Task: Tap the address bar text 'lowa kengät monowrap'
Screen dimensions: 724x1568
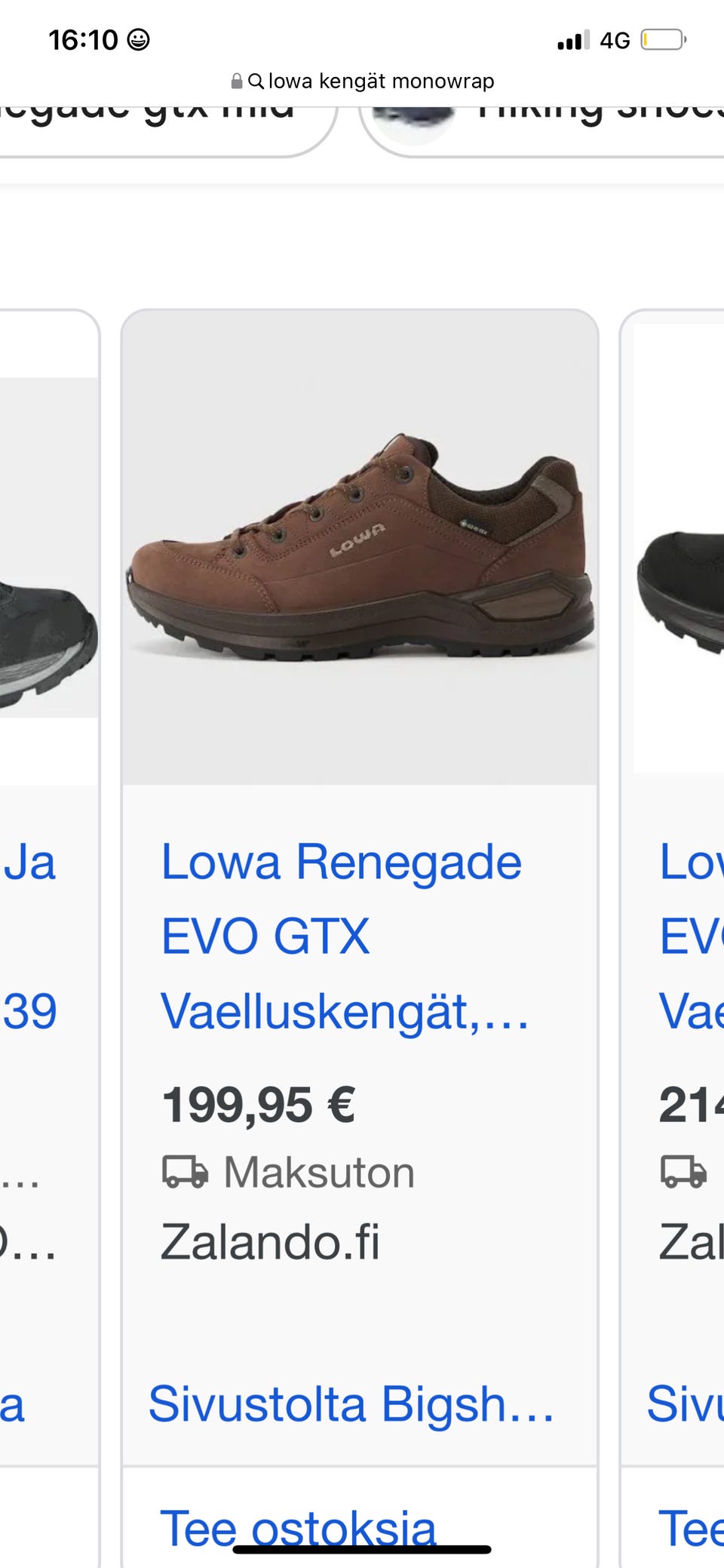Action: (381, 81)
